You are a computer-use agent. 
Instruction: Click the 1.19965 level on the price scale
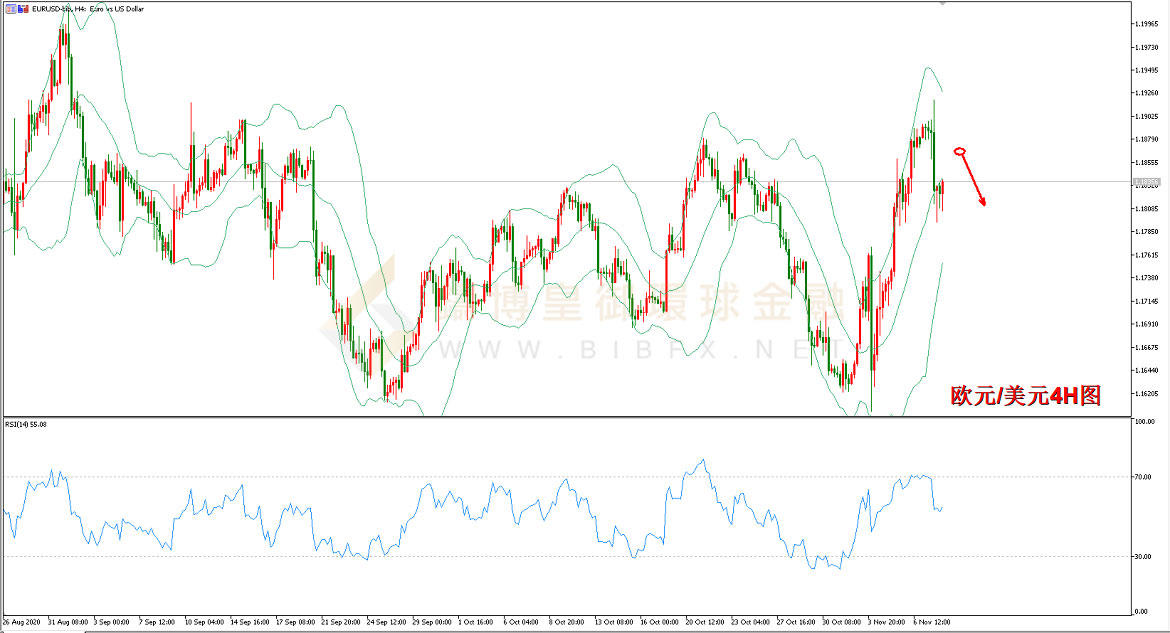1145,23
